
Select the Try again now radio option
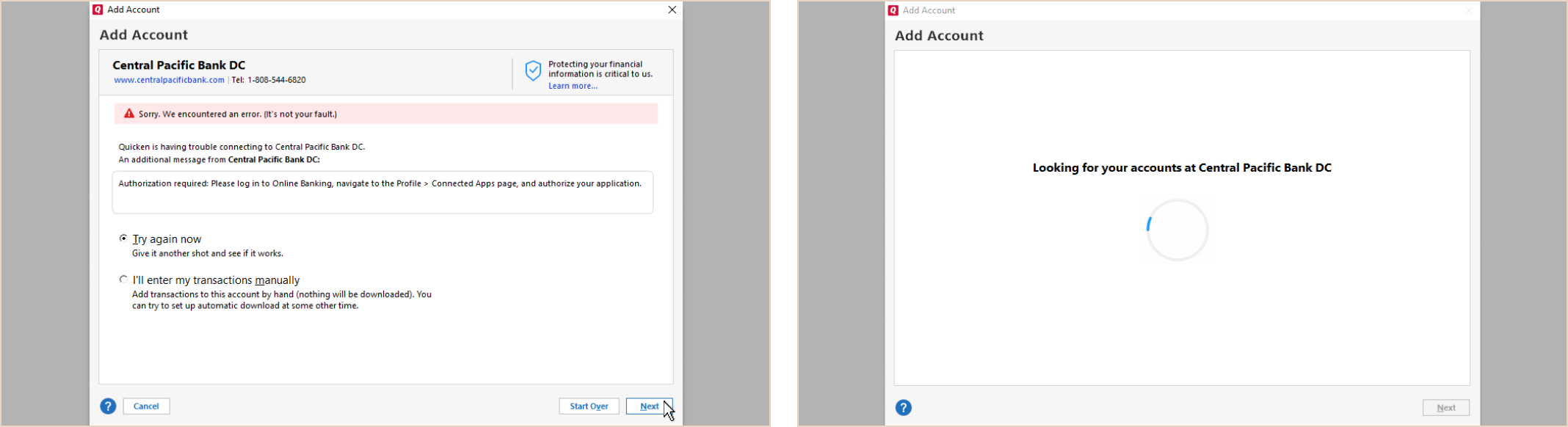pos(123,238)
